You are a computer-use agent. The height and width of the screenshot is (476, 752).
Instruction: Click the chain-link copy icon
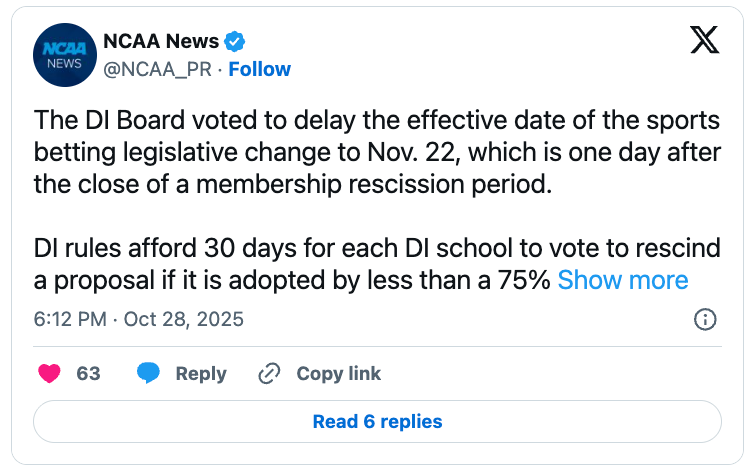268,374
